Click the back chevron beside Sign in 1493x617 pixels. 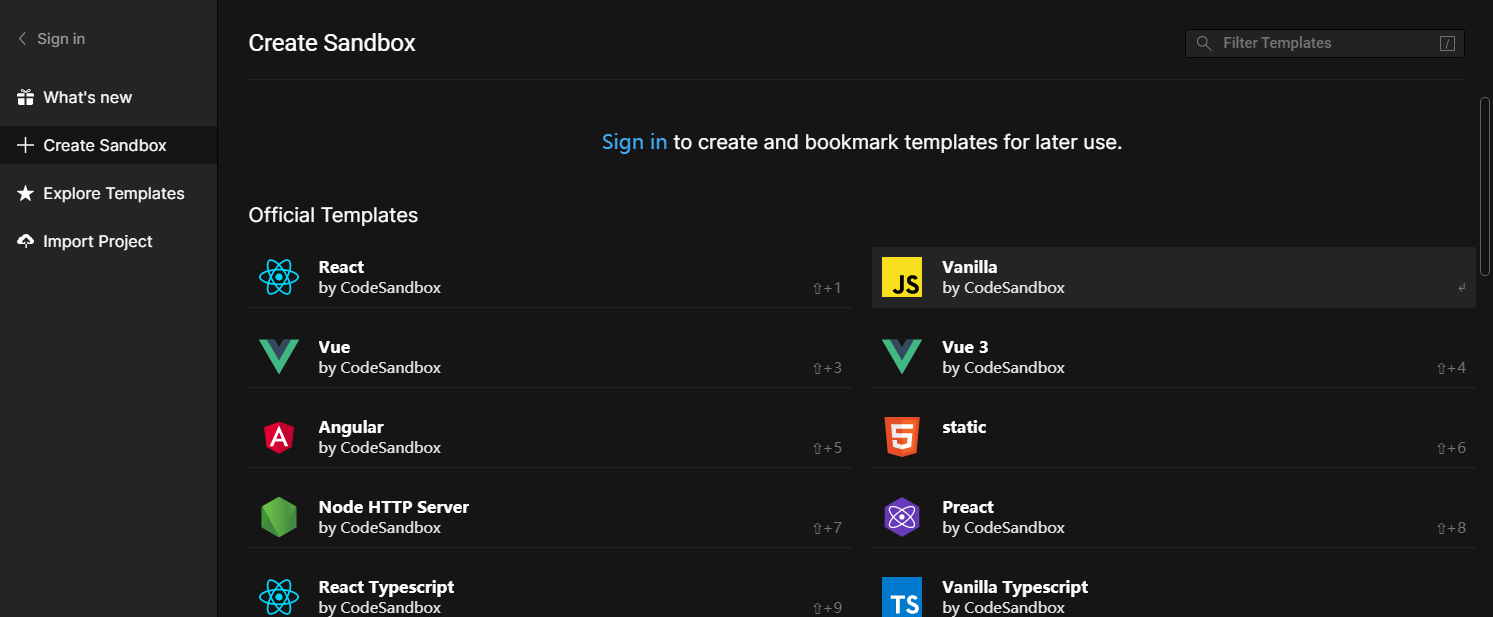(x=22, y=39)
